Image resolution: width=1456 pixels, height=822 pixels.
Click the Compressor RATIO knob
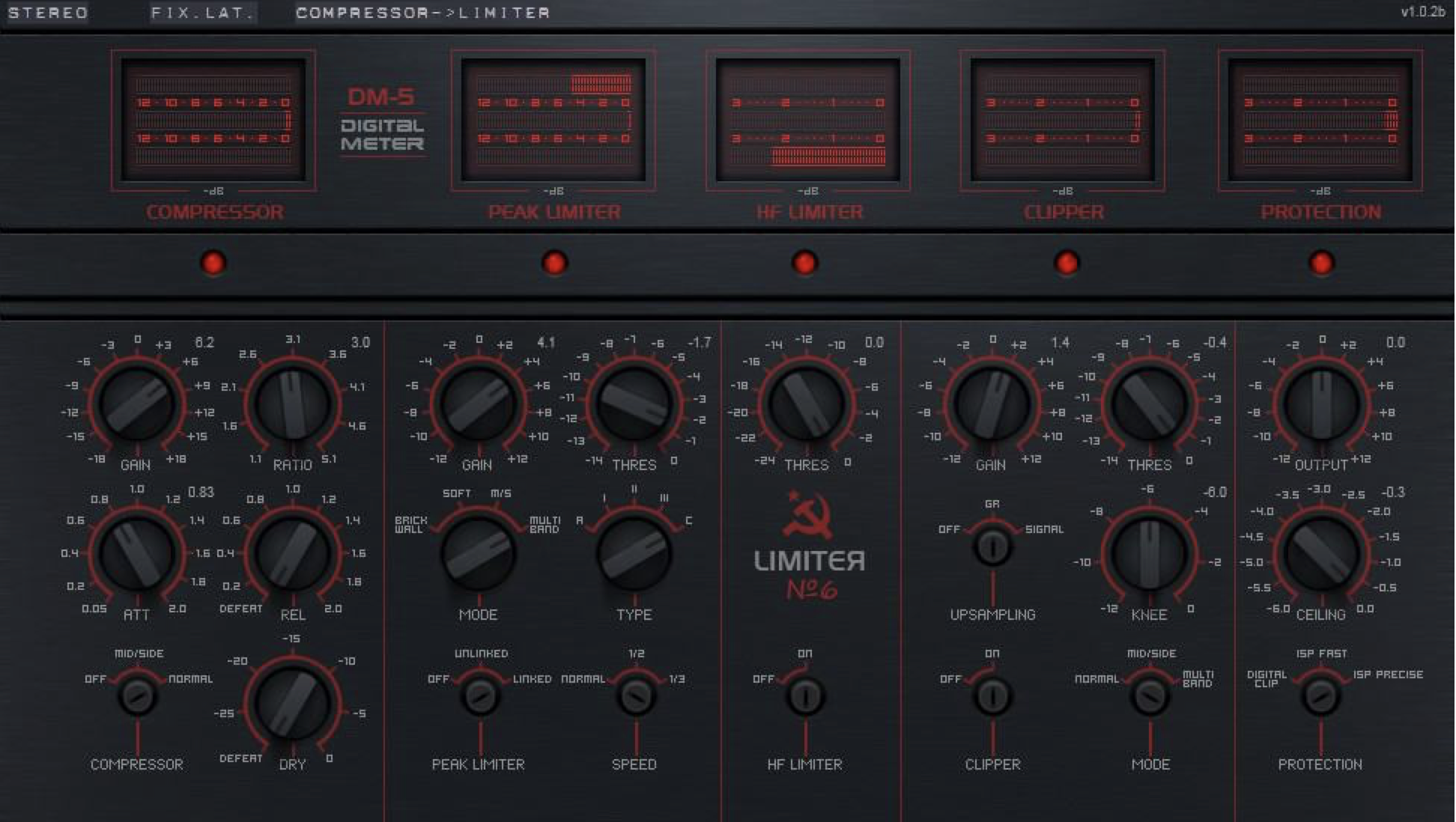click(x=292, y=404)
